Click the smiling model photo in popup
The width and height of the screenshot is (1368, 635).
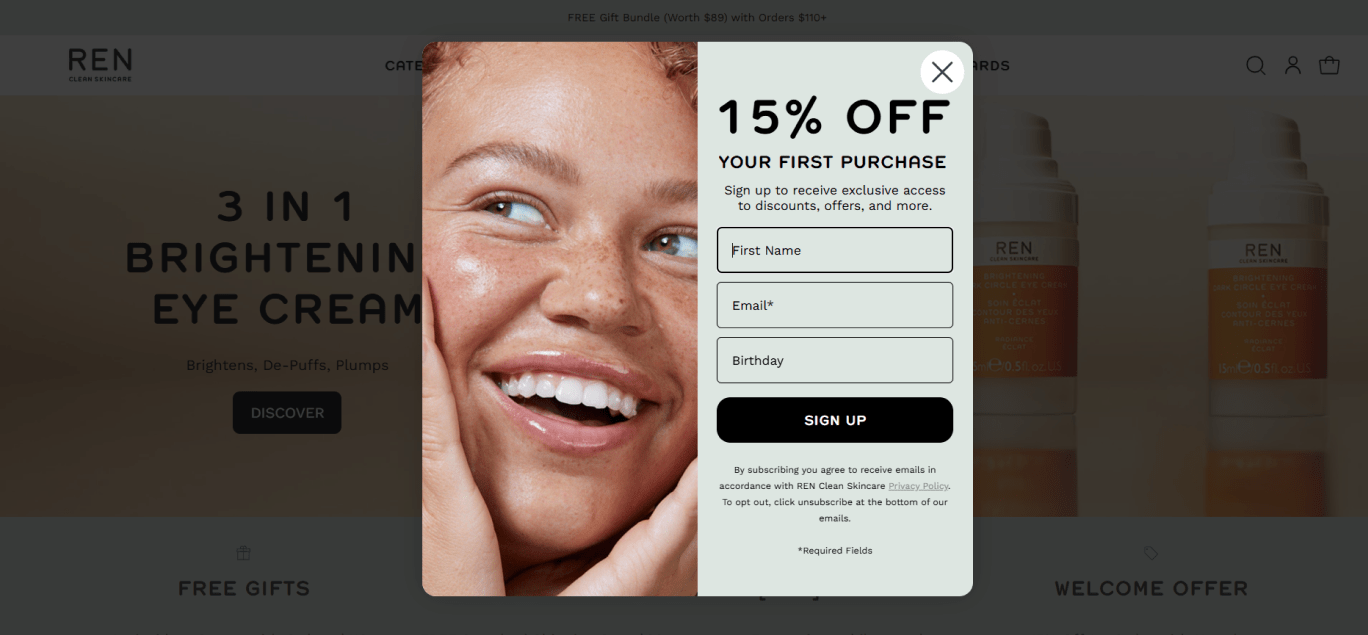pos(560,319)
